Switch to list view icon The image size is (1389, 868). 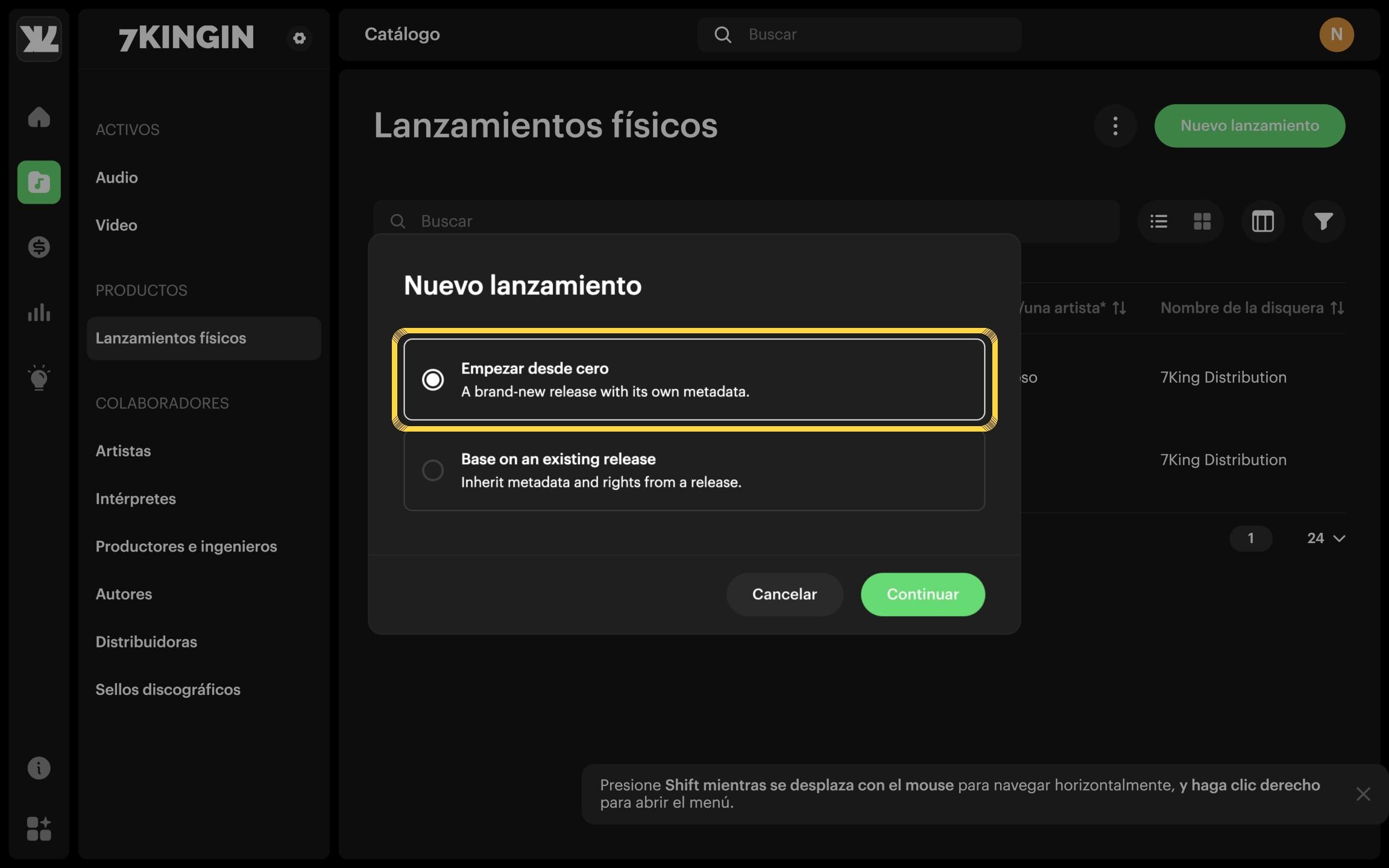[1158, 221]
